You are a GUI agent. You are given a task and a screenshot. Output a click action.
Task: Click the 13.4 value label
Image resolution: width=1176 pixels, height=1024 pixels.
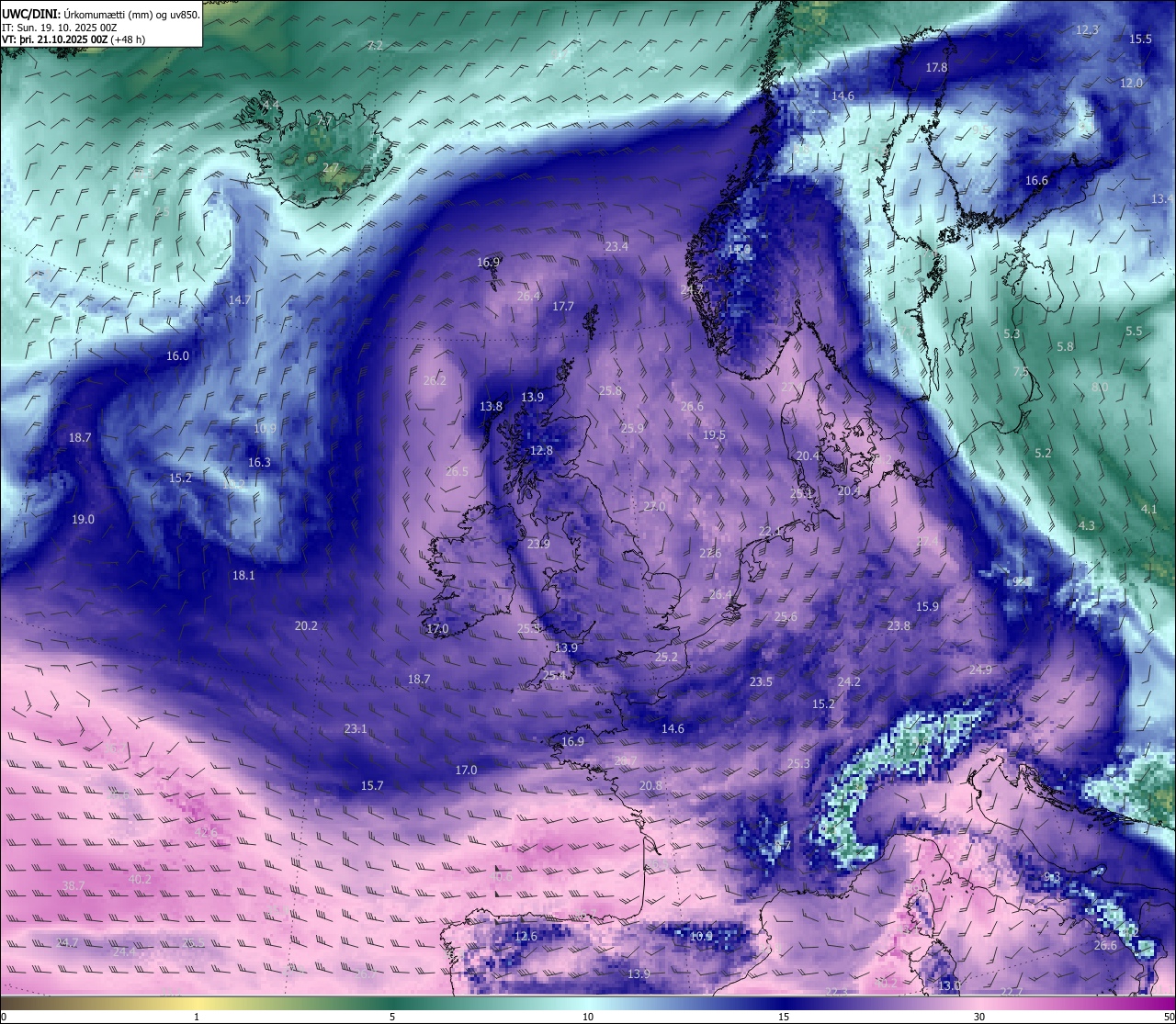[1162, 199]
